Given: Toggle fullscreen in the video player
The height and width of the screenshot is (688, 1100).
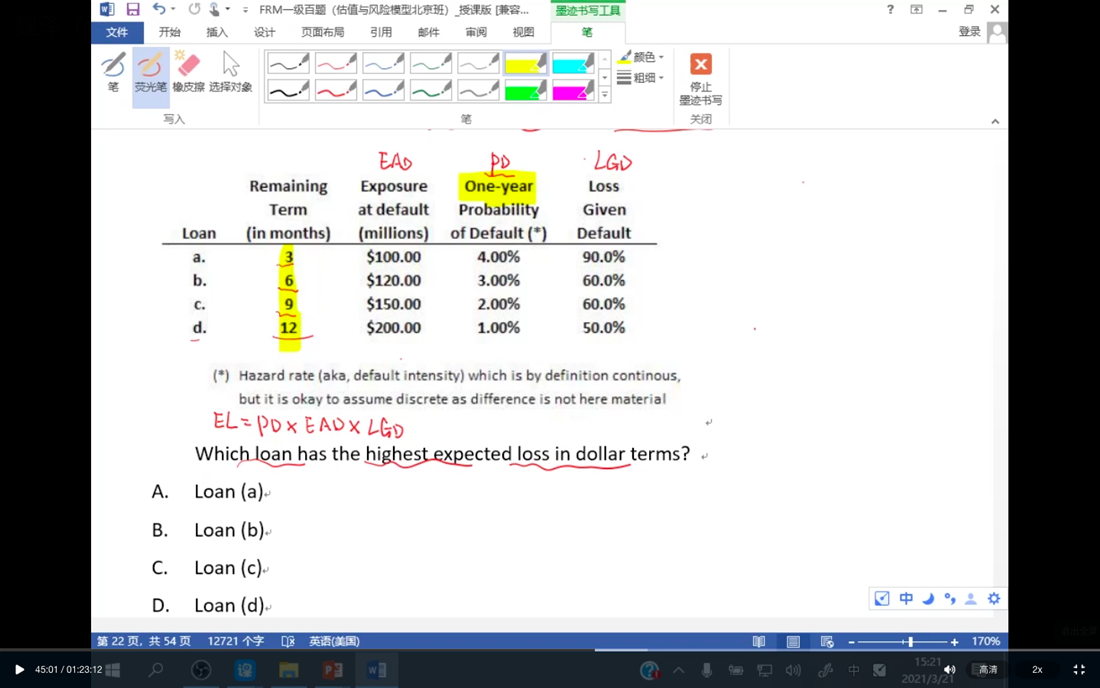Looking at the screenshot, I should pyautogui.click(x=1079, y=670).
